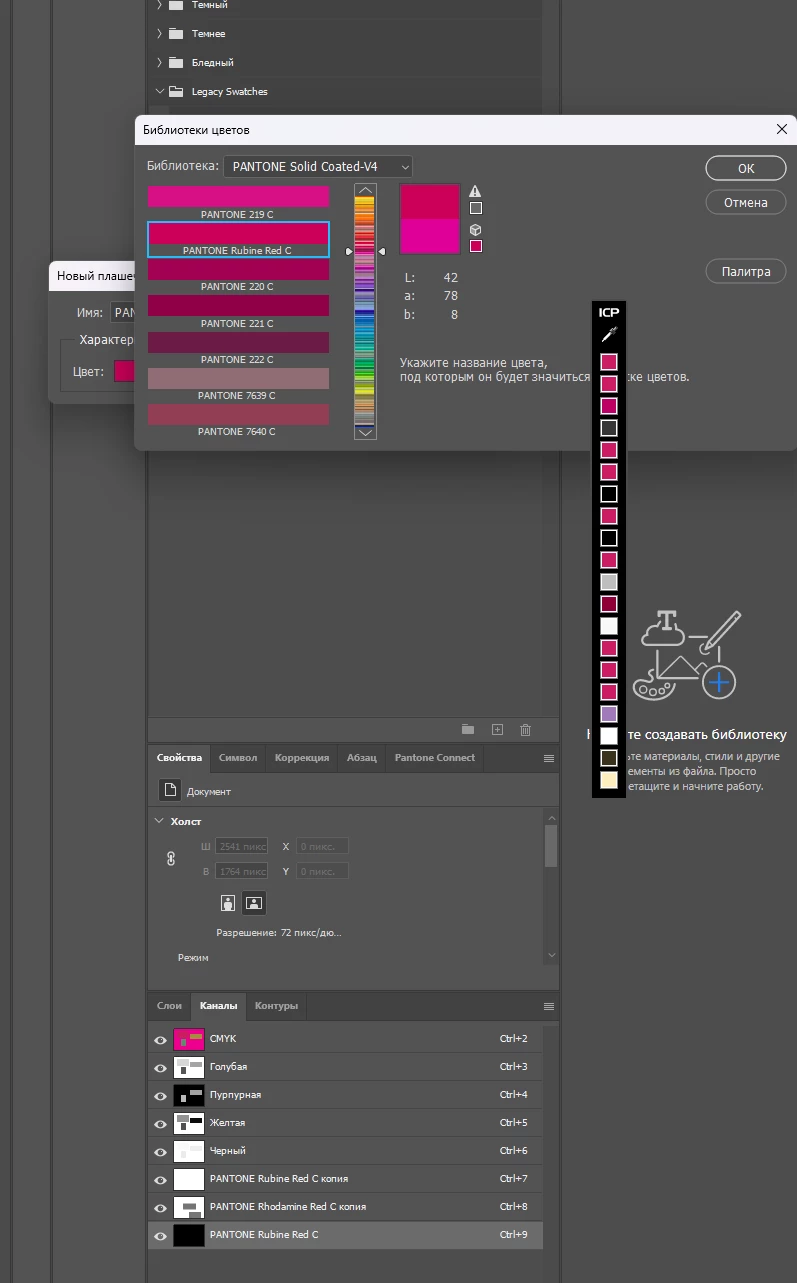Pick the purple swatch in ICP palette

click(x=609, y=714)
